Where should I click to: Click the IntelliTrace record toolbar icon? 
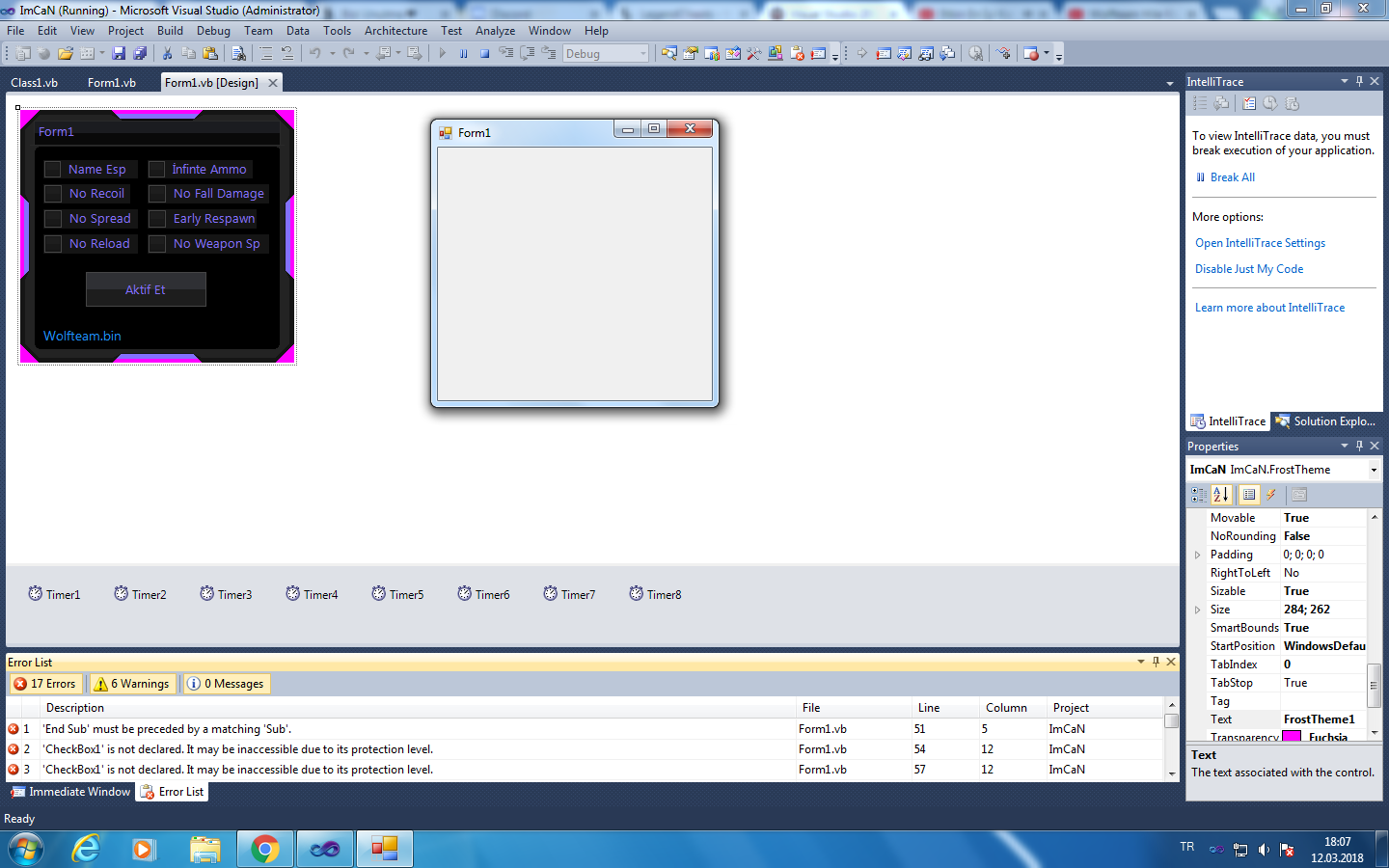click(1031, 54)
